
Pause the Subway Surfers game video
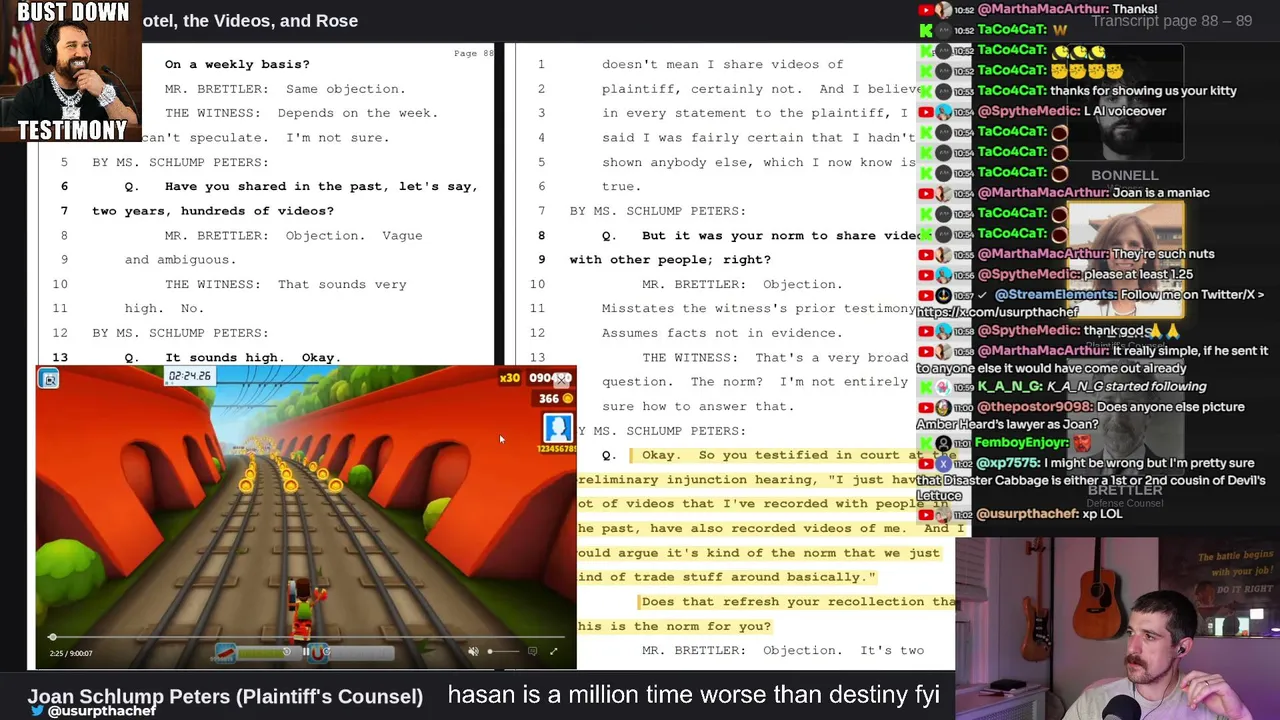click(x=306, y=652)
